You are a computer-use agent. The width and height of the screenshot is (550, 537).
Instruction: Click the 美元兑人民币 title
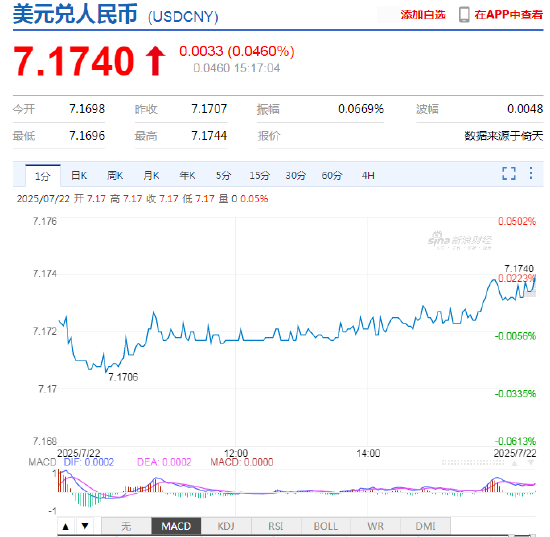[x=75, y=14]
